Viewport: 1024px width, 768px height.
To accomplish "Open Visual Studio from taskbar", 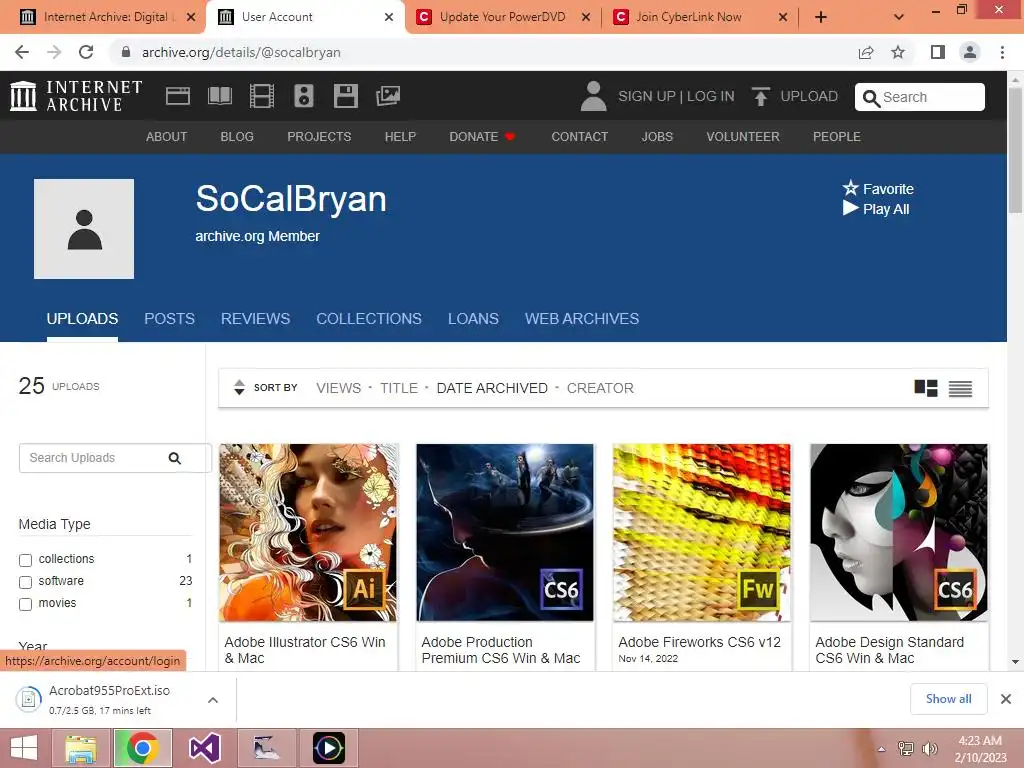I will [x=204, y=748].
